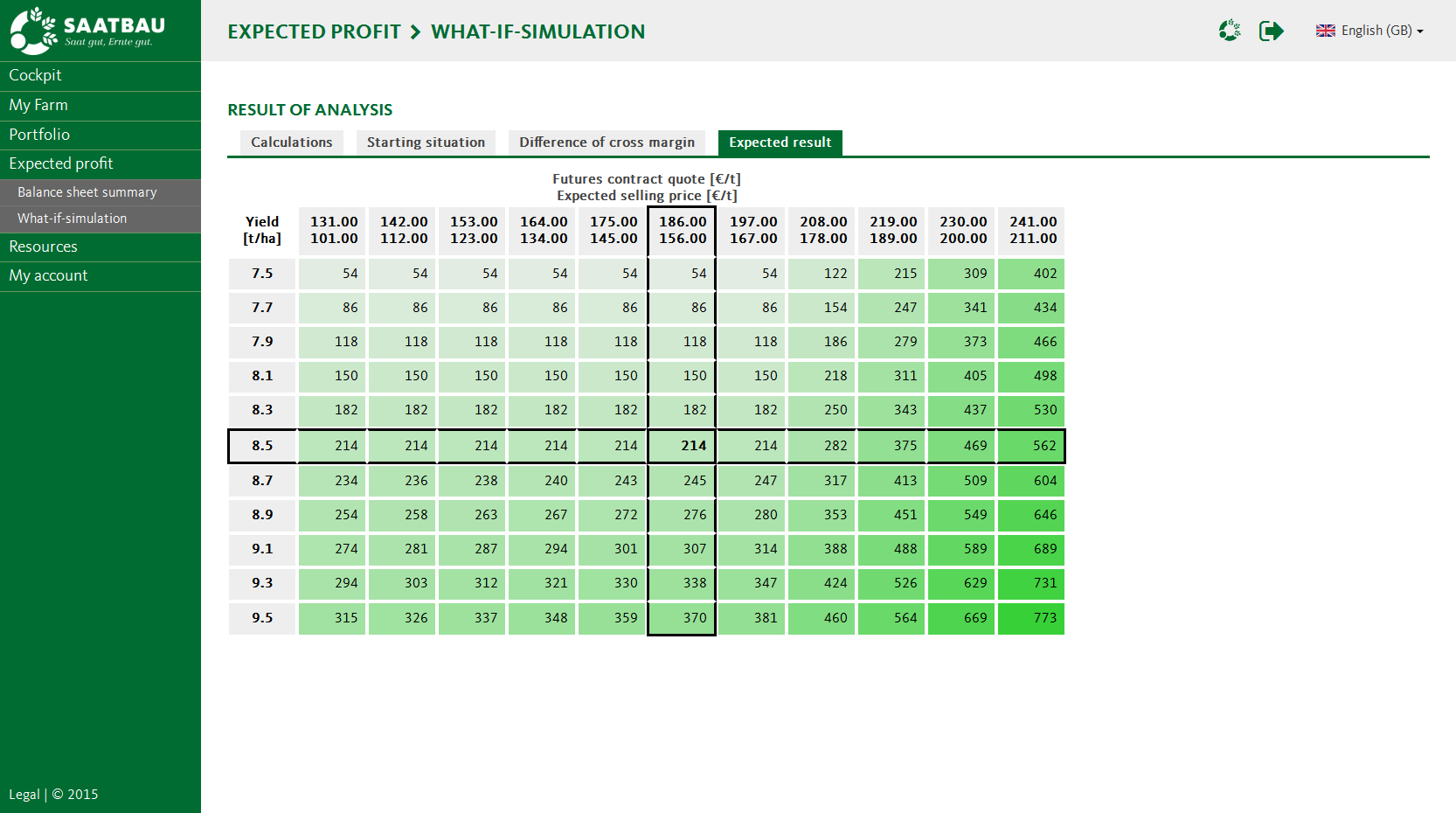The image size is (1456, 813).
Task: Go to My Farm in the sidebar
Action: pos(38,106)
